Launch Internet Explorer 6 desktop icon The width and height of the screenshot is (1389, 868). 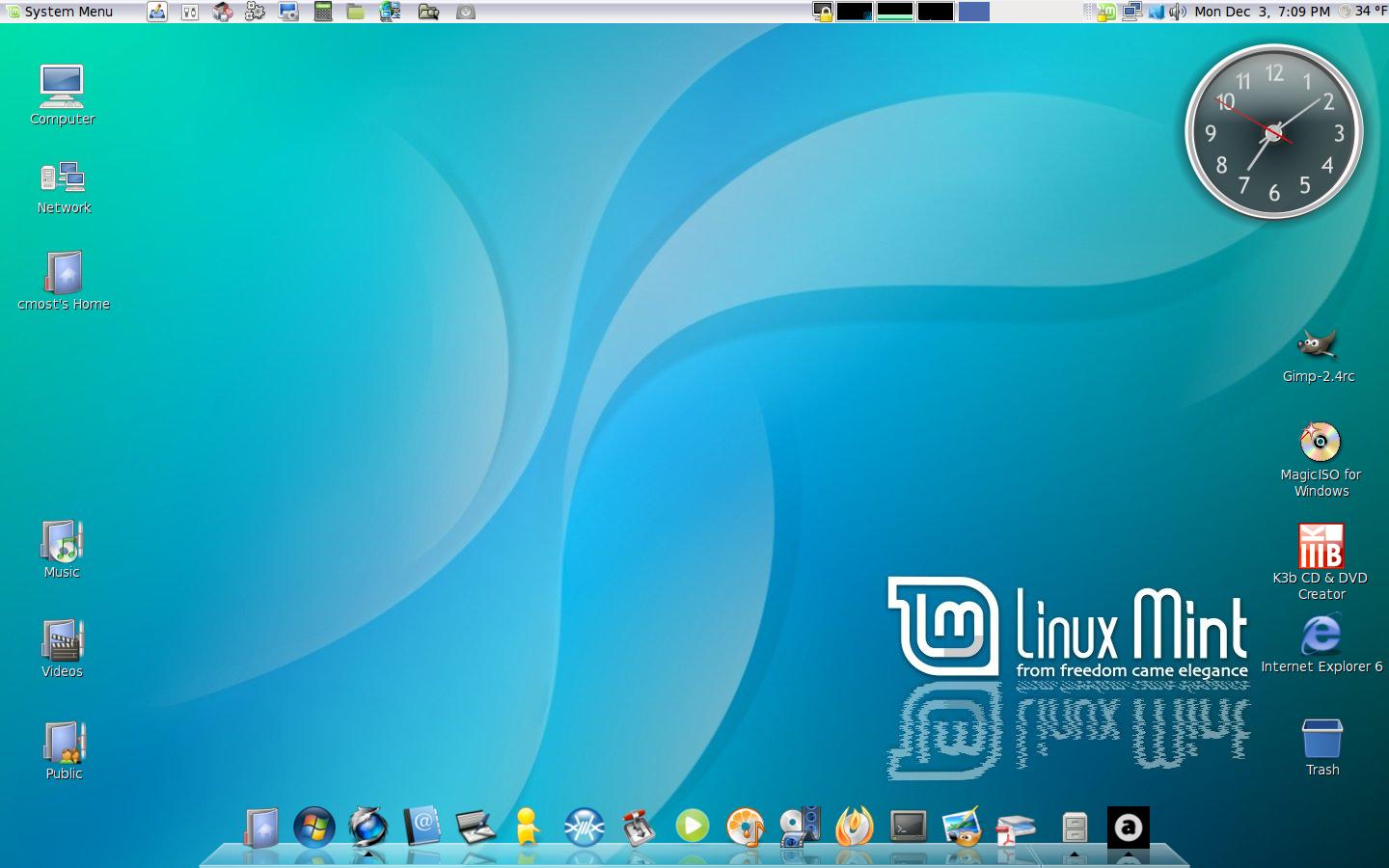1321,644
